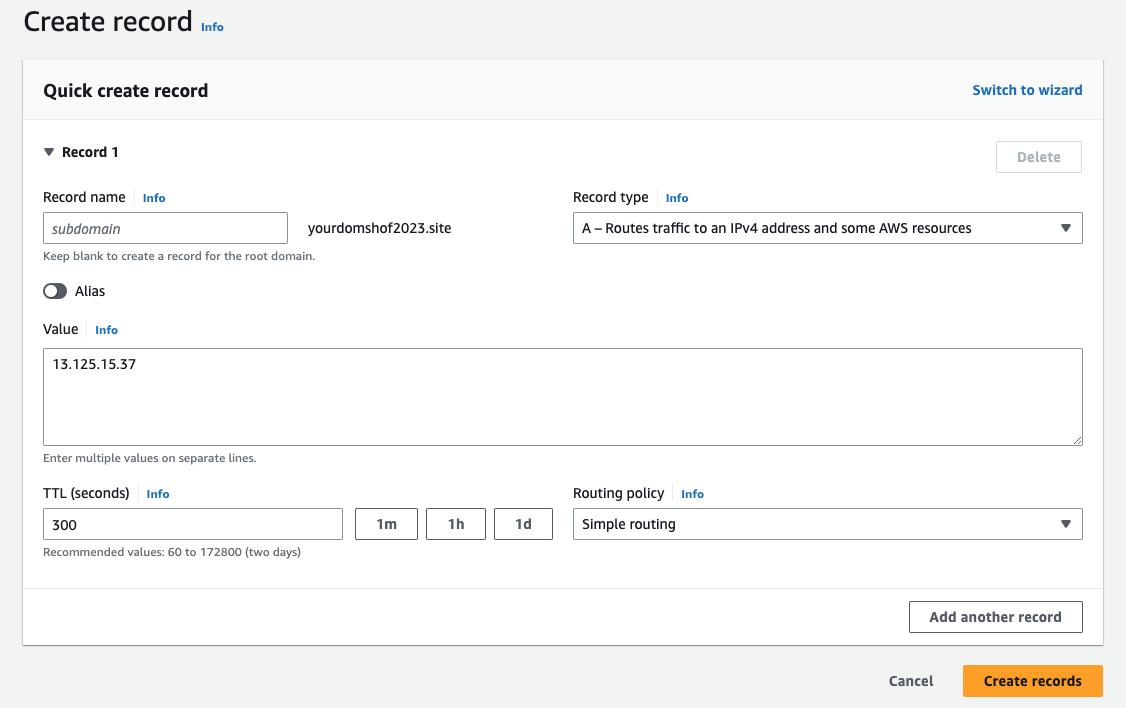
Task: Set TTL with the 1d button
Action: pyautogui.click(x=523, y=524)
